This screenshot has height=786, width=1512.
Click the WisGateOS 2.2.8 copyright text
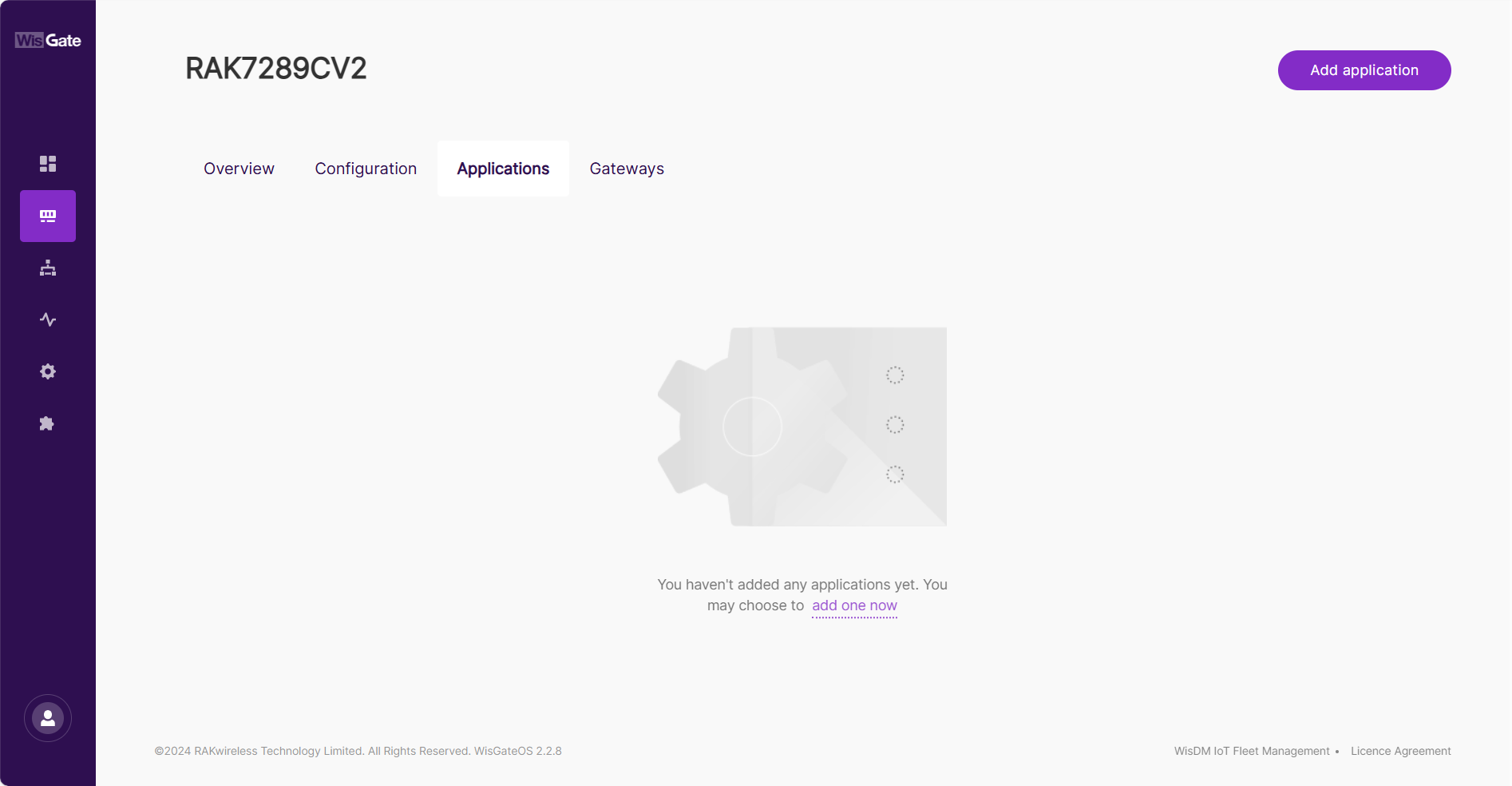coord(358,751)
